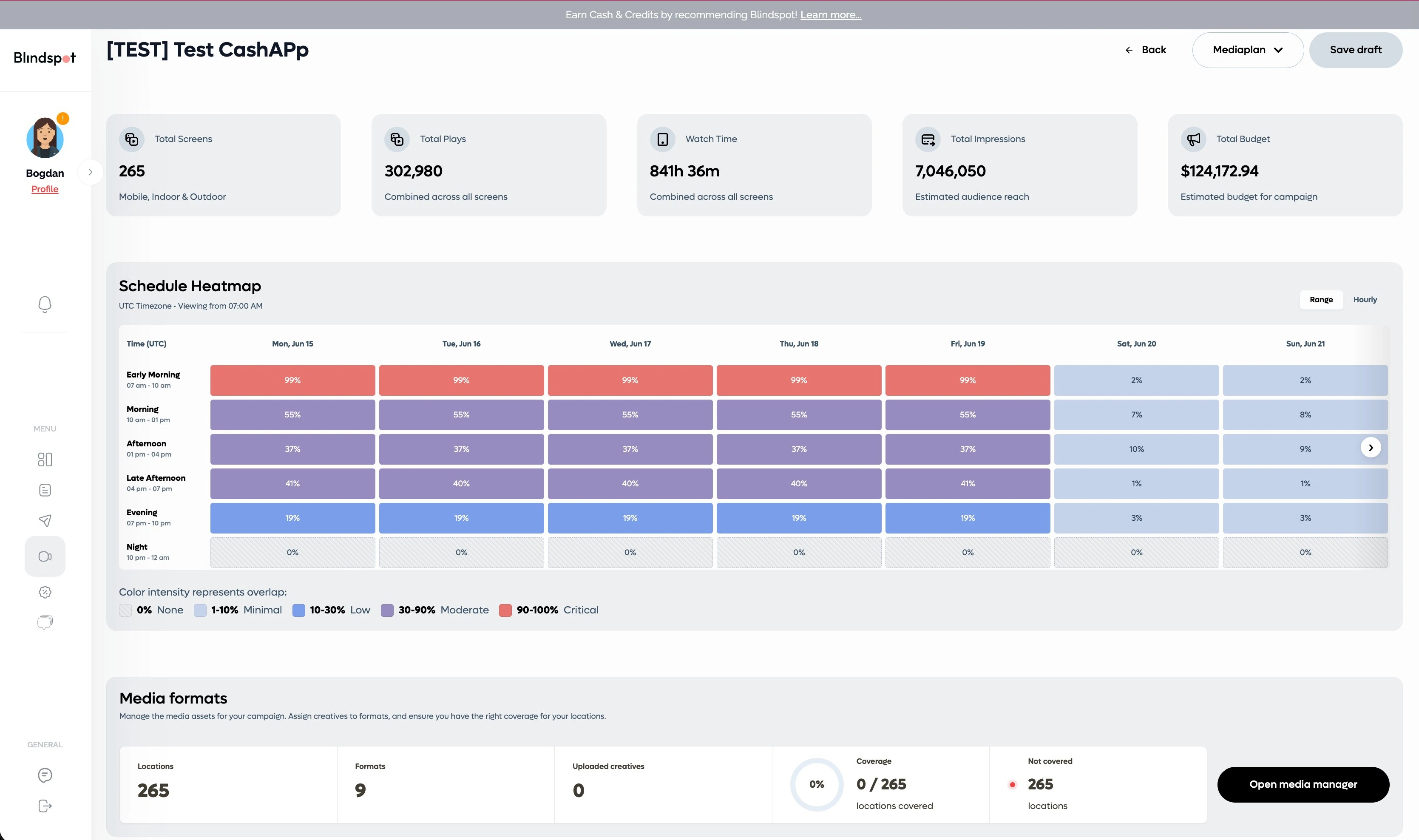Image resolution: width=1419 pixels, height=840 pixels.
Task: Click the logout icon in sidebar
Action: pyautogui.click(x=45, y=806)
